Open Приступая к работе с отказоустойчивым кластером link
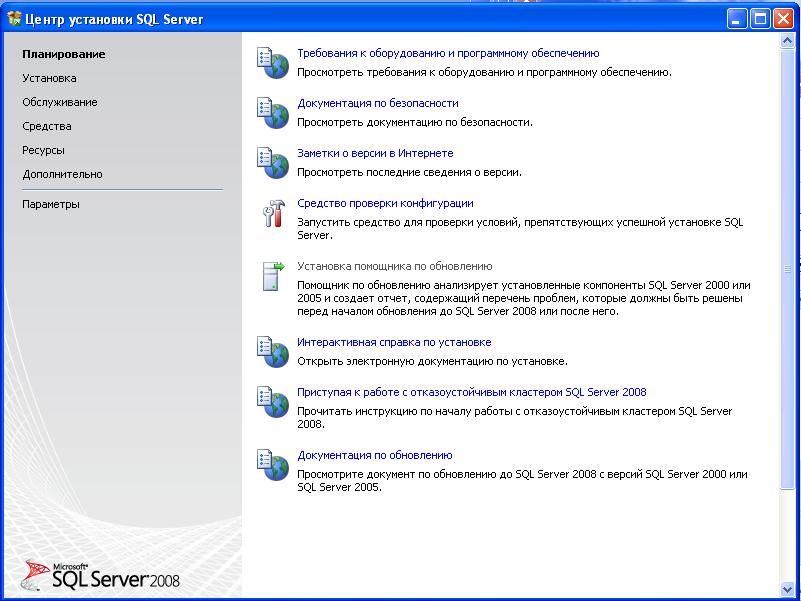This screenshot has height=601, width=801. tap(472, 392)
